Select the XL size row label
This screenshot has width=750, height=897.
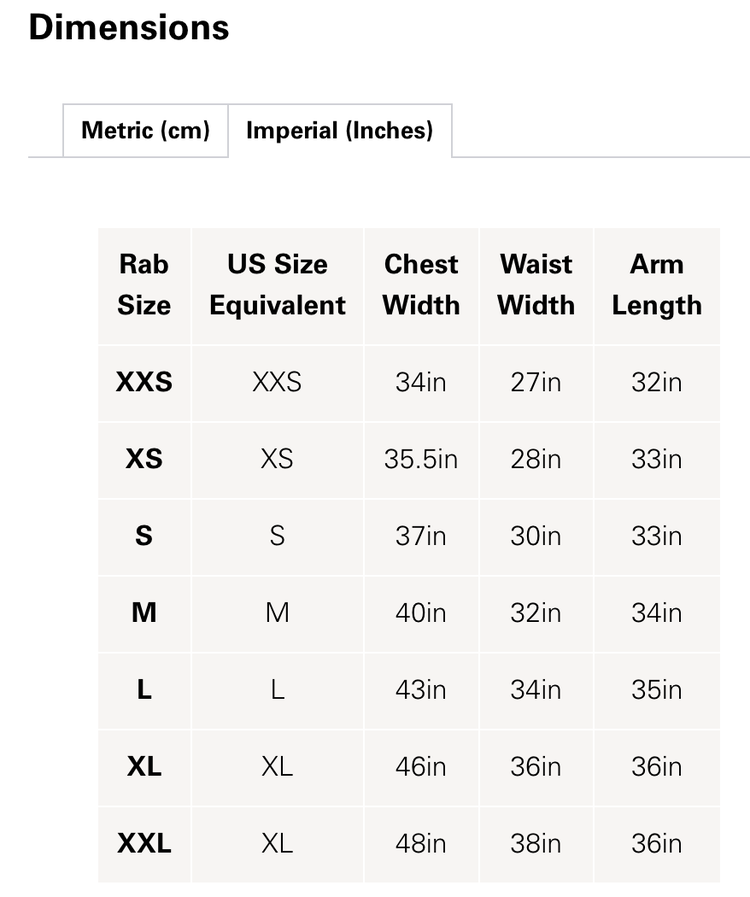tap(143, 768)
